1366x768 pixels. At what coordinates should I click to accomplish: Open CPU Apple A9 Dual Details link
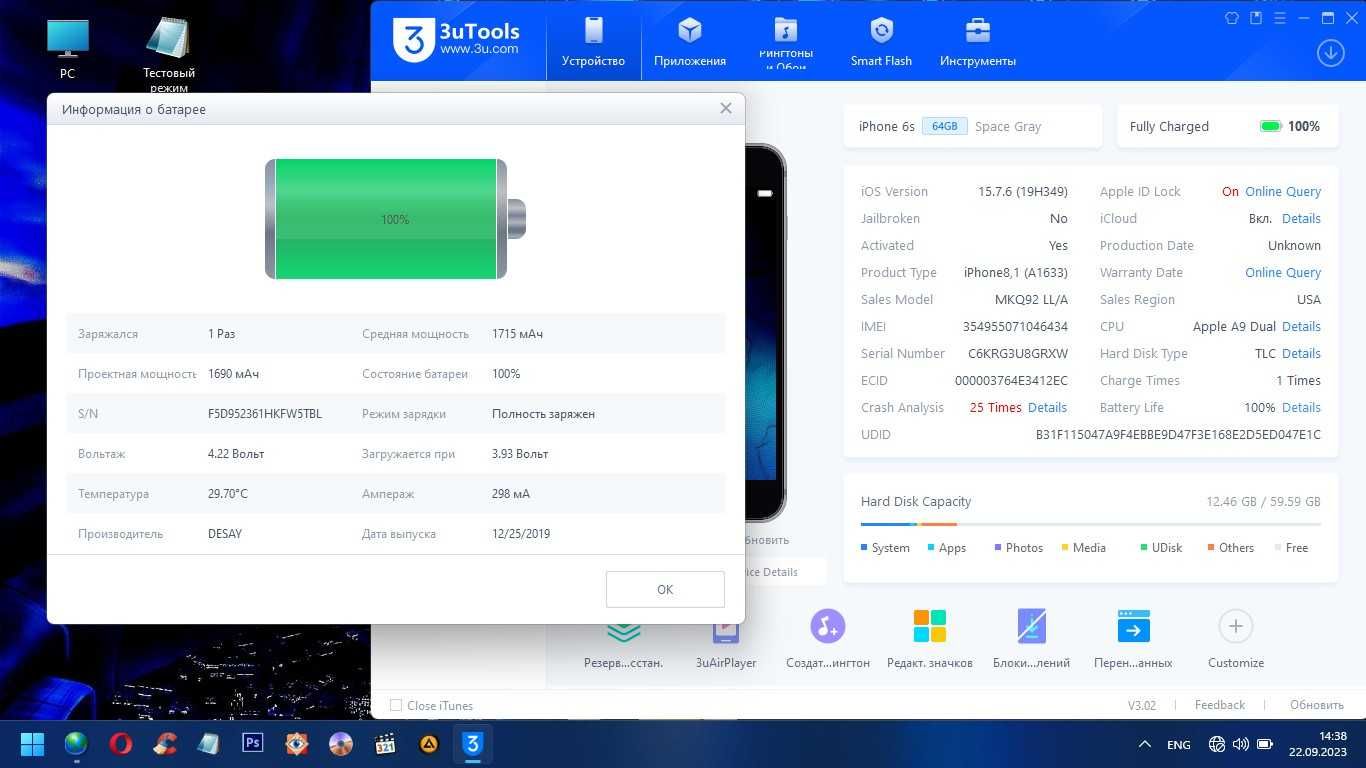coord(1301,326)
